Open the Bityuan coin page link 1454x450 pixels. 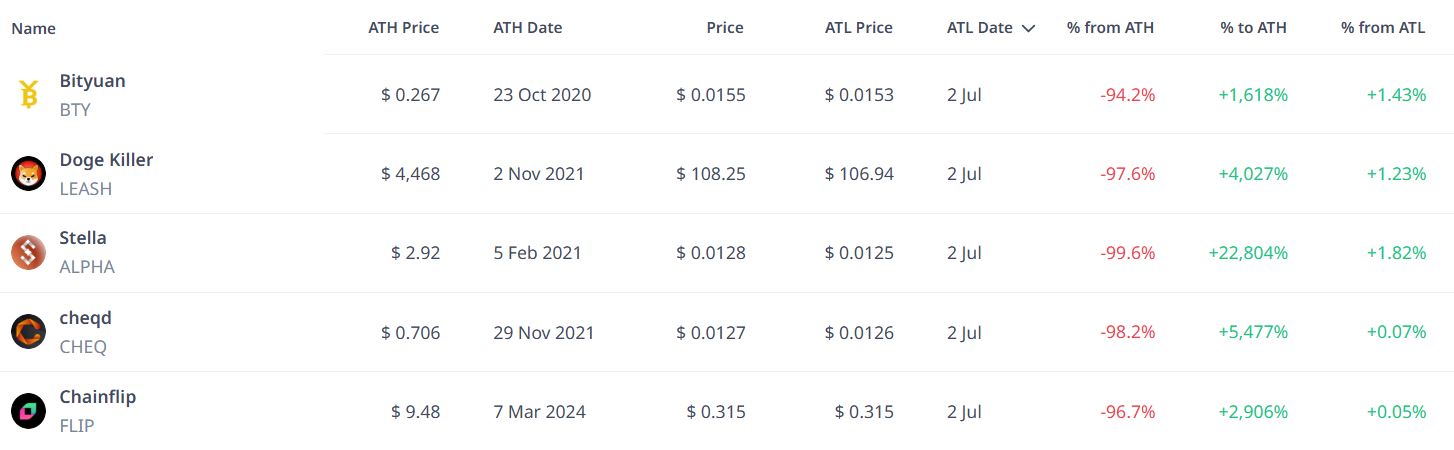tap(92, 81)
